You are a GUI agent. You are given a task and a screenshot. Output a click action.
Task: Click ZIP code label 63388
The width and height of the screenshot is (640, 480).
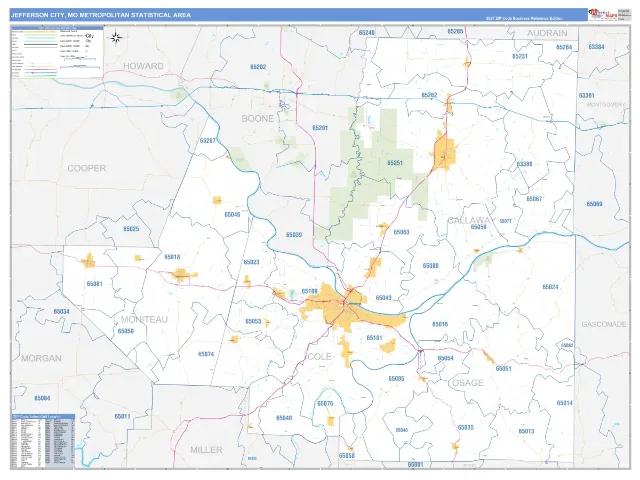click(524, 164)
